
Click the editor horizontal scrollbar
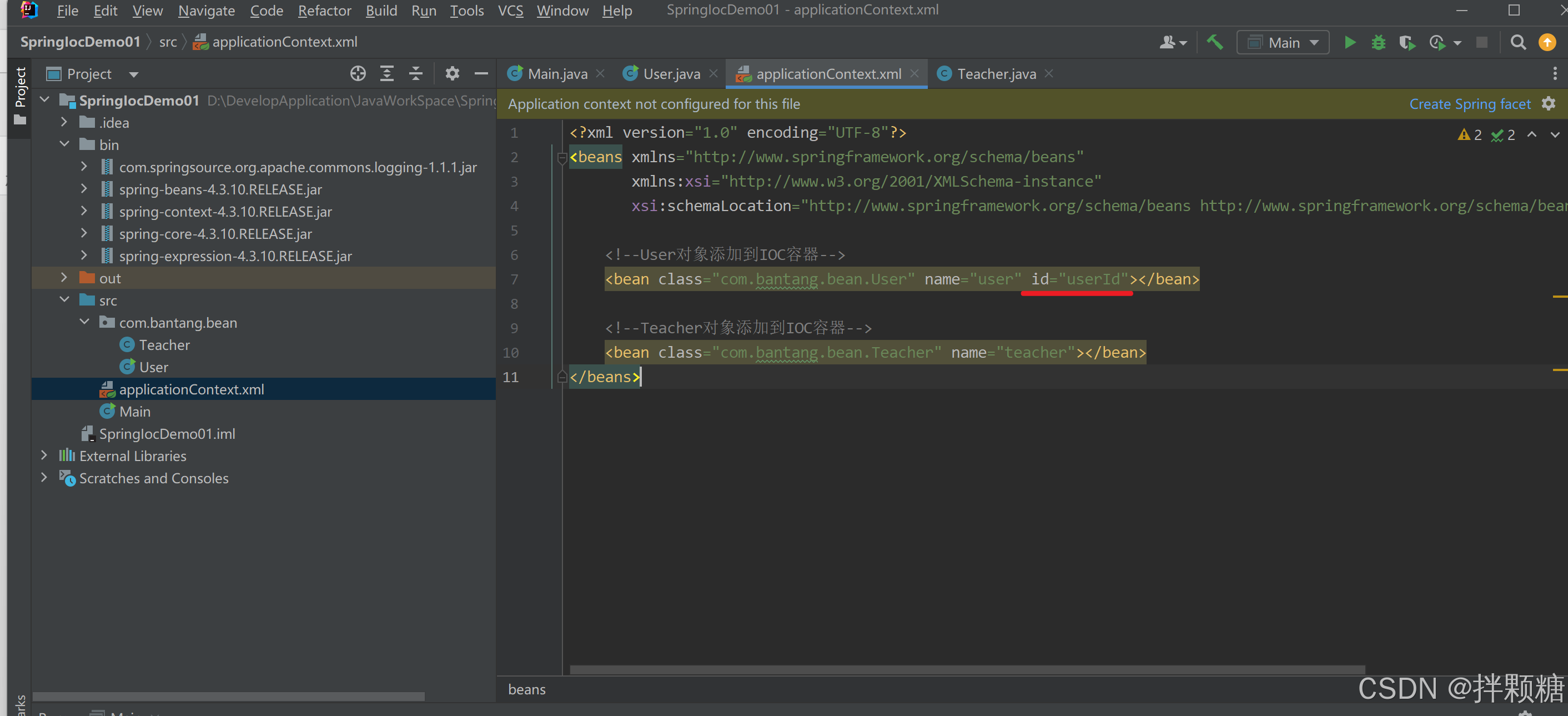click(967, 670)
